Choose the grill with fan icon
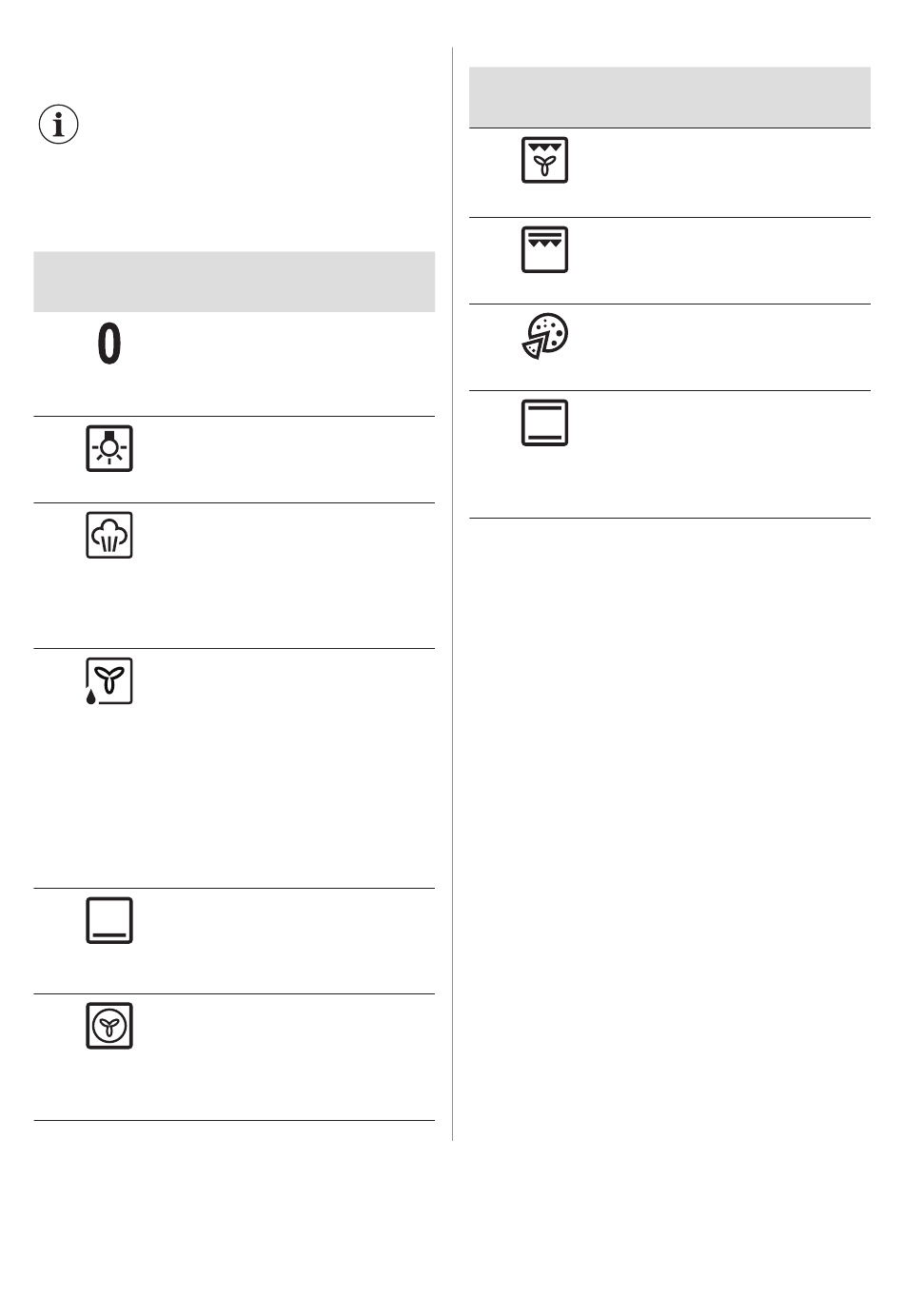The width and height of the screenshot is (904, 1316). [x=545, y=160]
